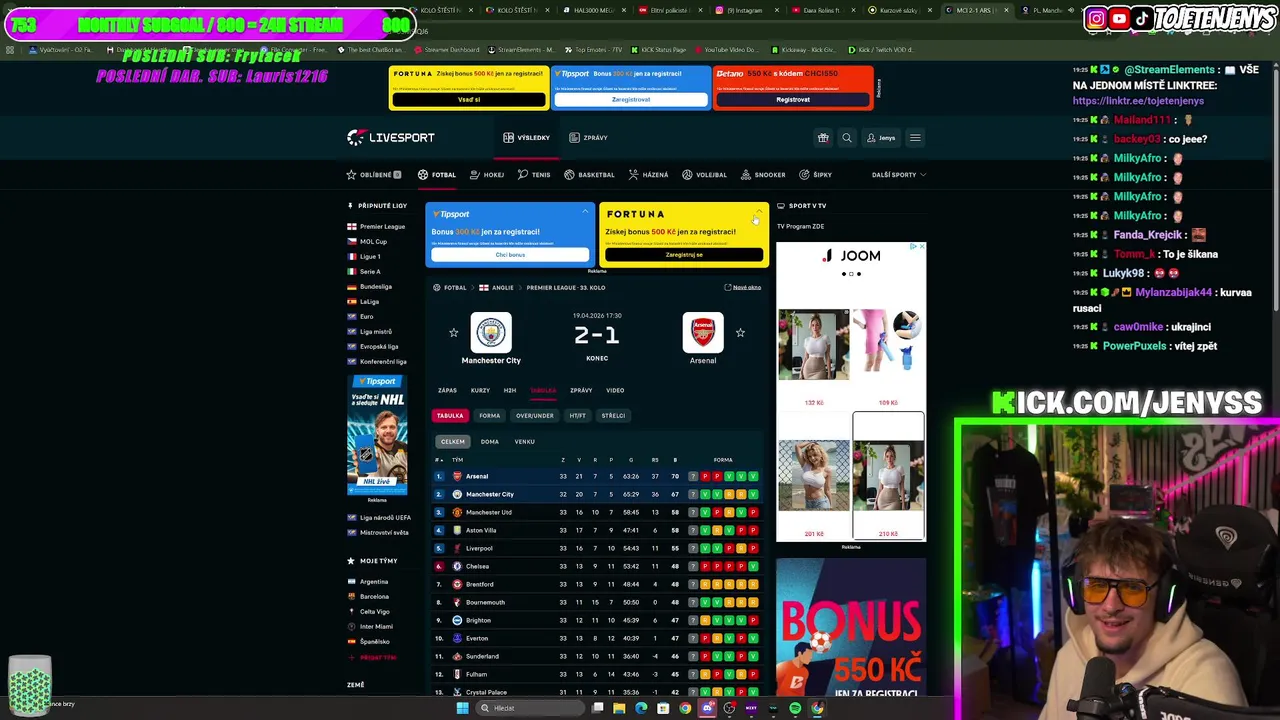
Task: Select the Celkem standings filter
Action: 452,442
